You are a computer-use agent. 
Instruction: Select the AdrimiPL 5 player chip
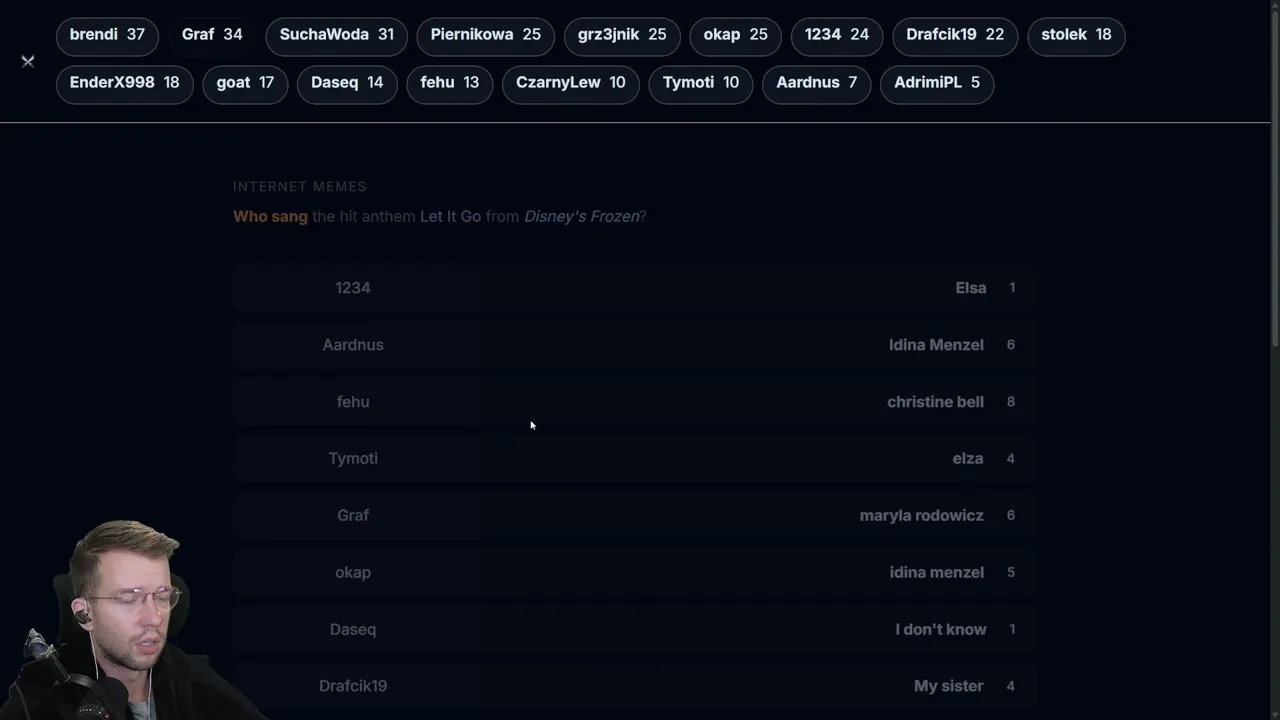point(936,83)
